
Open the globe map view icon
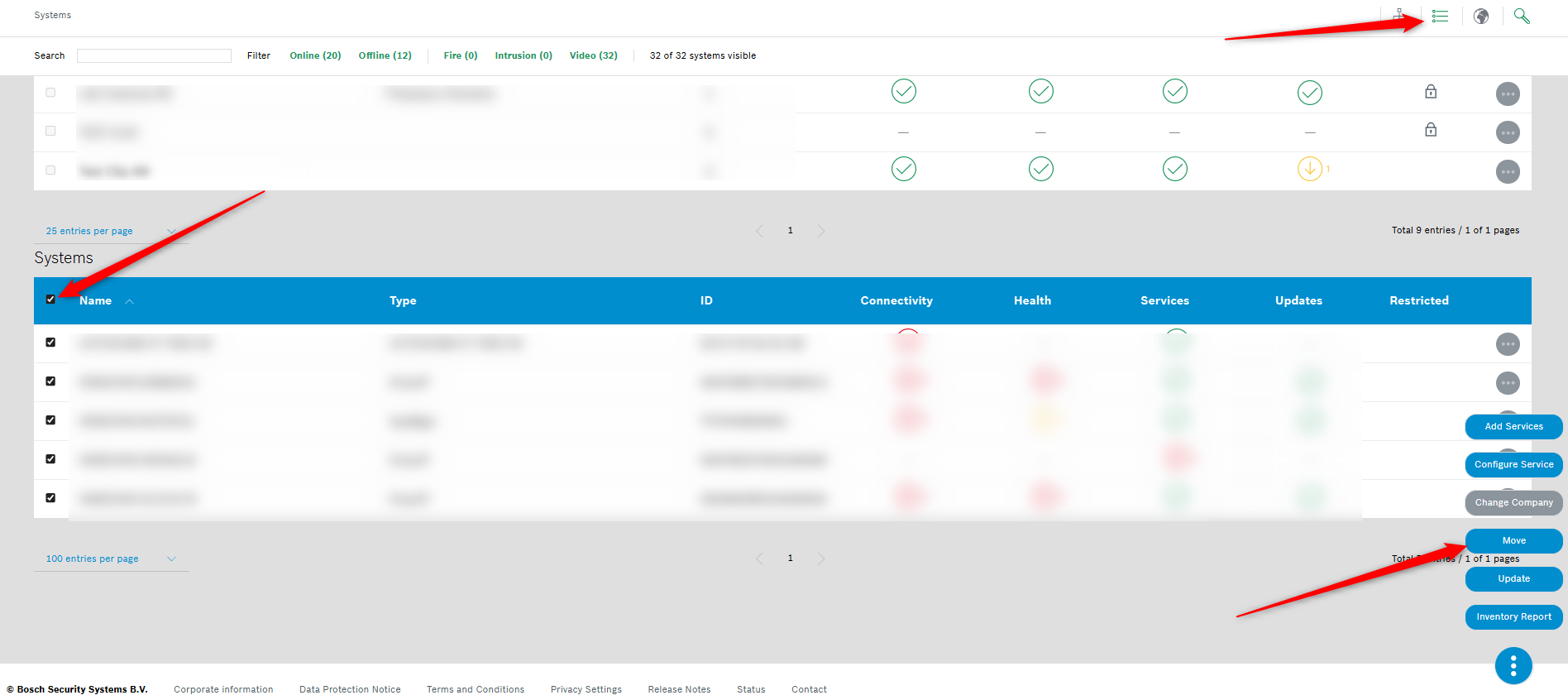coord(1481,17)
